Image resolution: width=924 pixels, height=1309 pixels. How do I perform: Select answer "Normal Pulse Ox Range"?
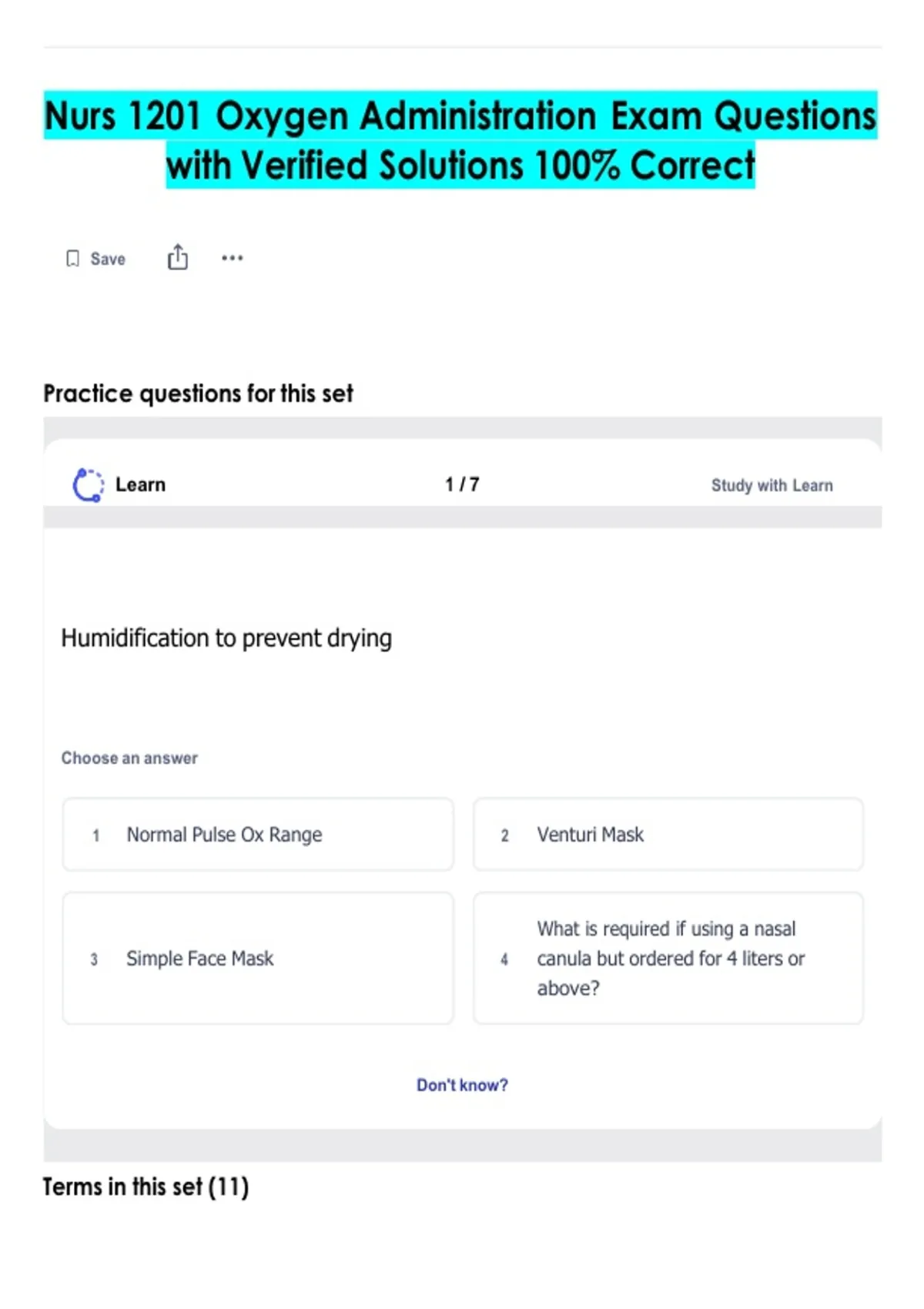point(258,835)
